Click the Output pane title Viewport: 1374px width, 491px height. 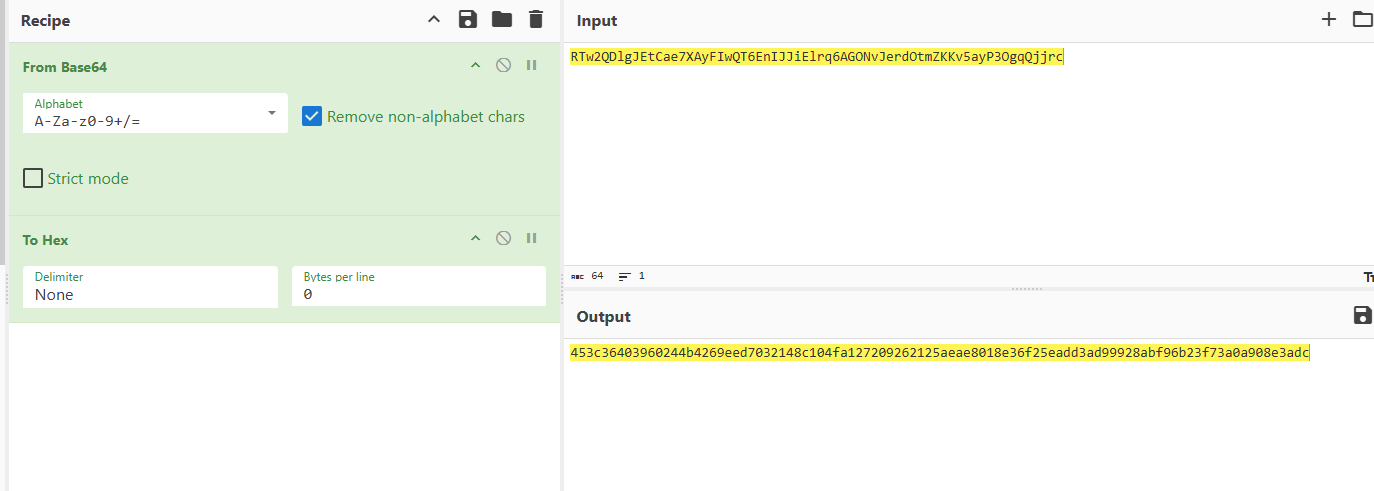pos(604,317)
